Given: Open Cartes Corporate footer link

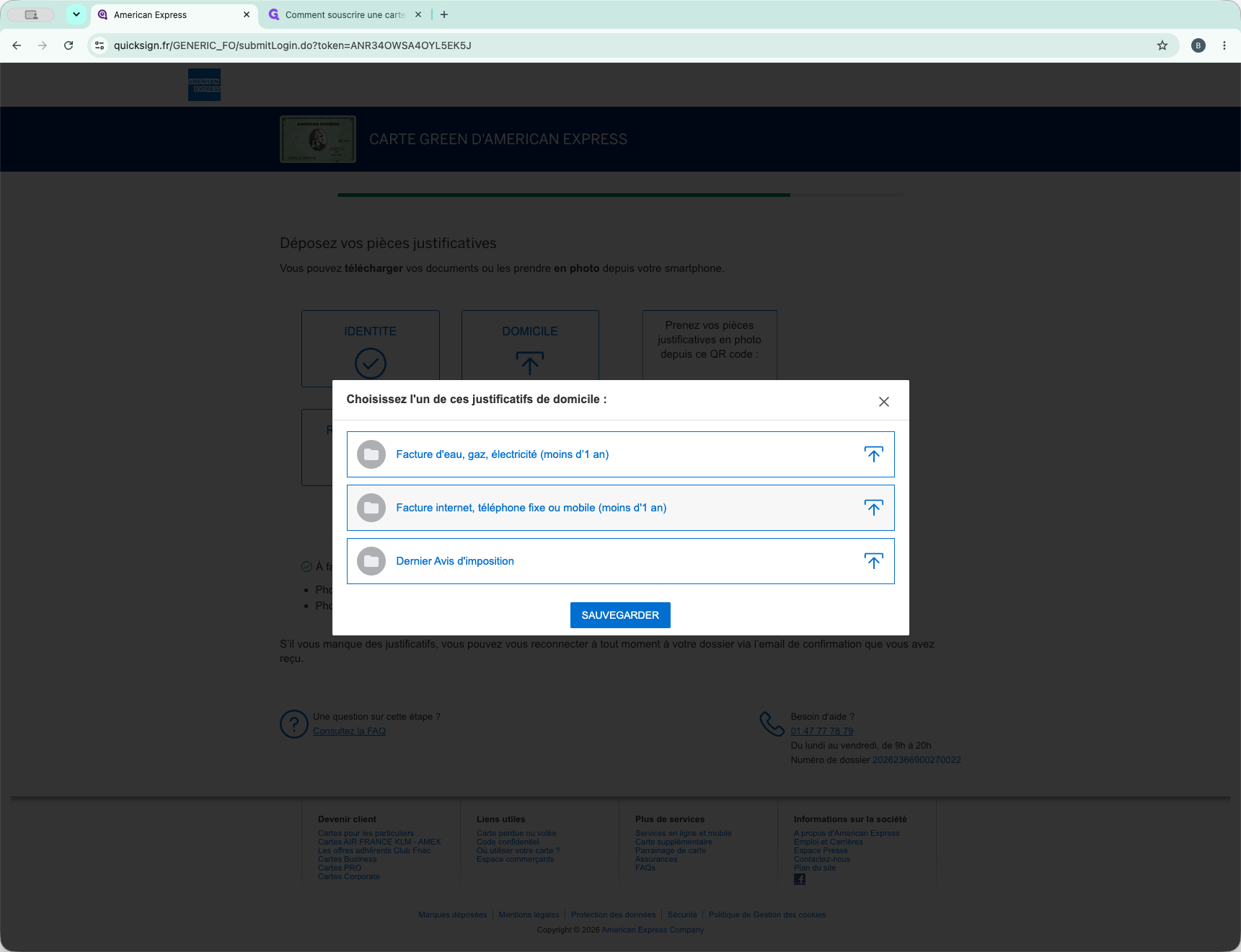Looking at the screenshot, I should click(x=348, y=876).
